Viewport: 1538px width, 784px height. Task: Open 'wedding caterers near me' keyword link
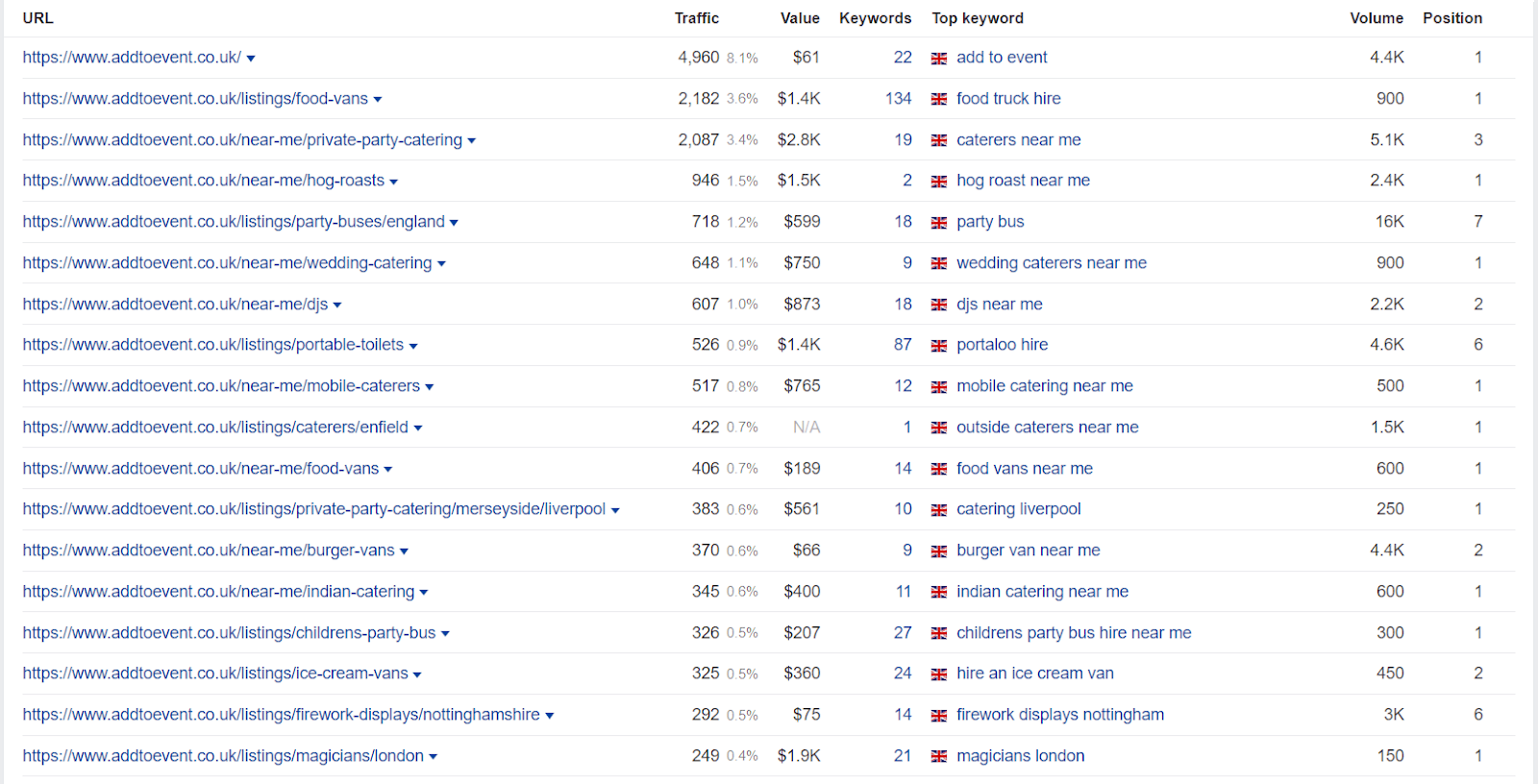(1052, 263)
